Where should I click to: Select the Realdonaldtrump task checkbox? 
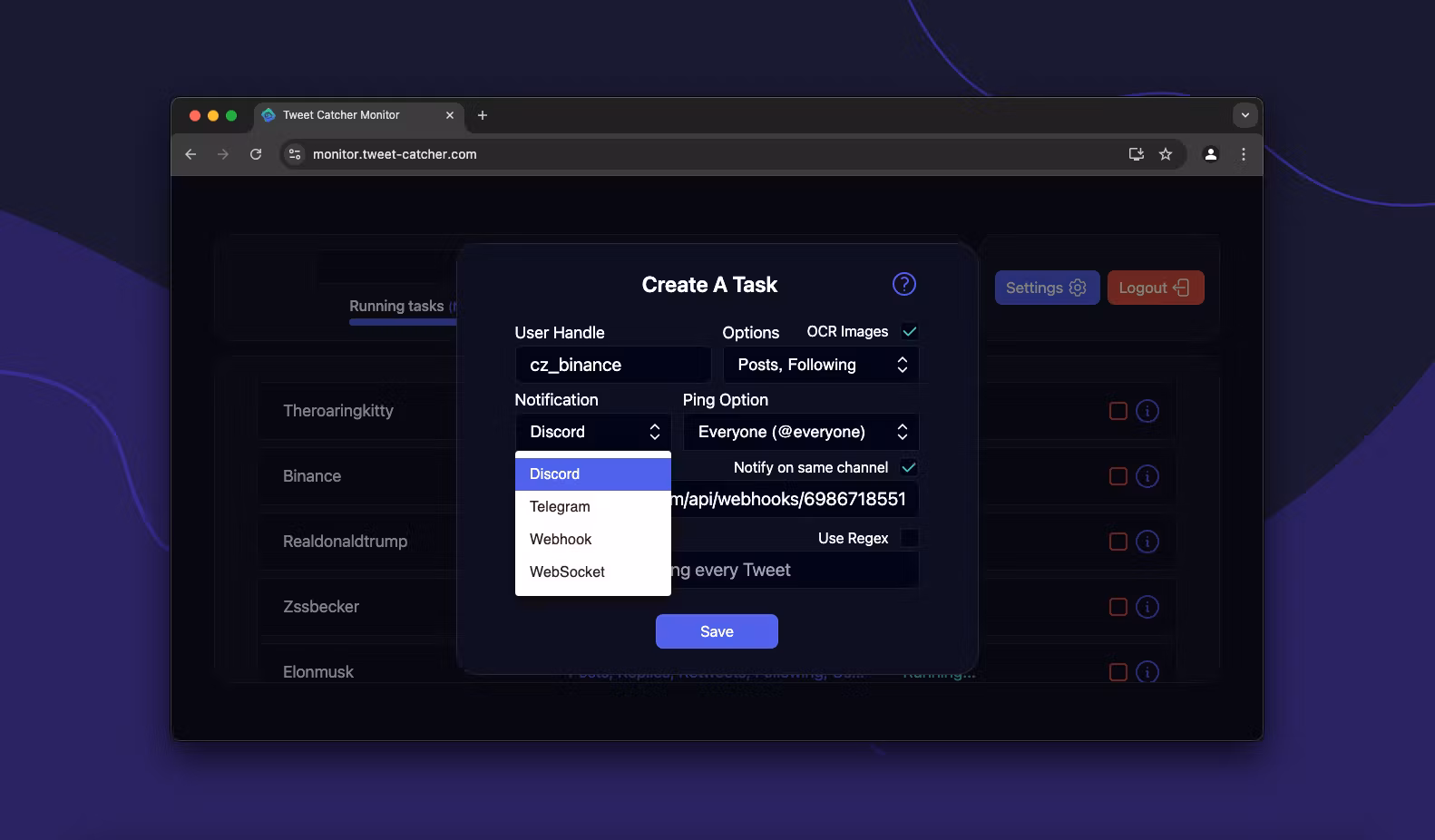[x=1118, y=542]
